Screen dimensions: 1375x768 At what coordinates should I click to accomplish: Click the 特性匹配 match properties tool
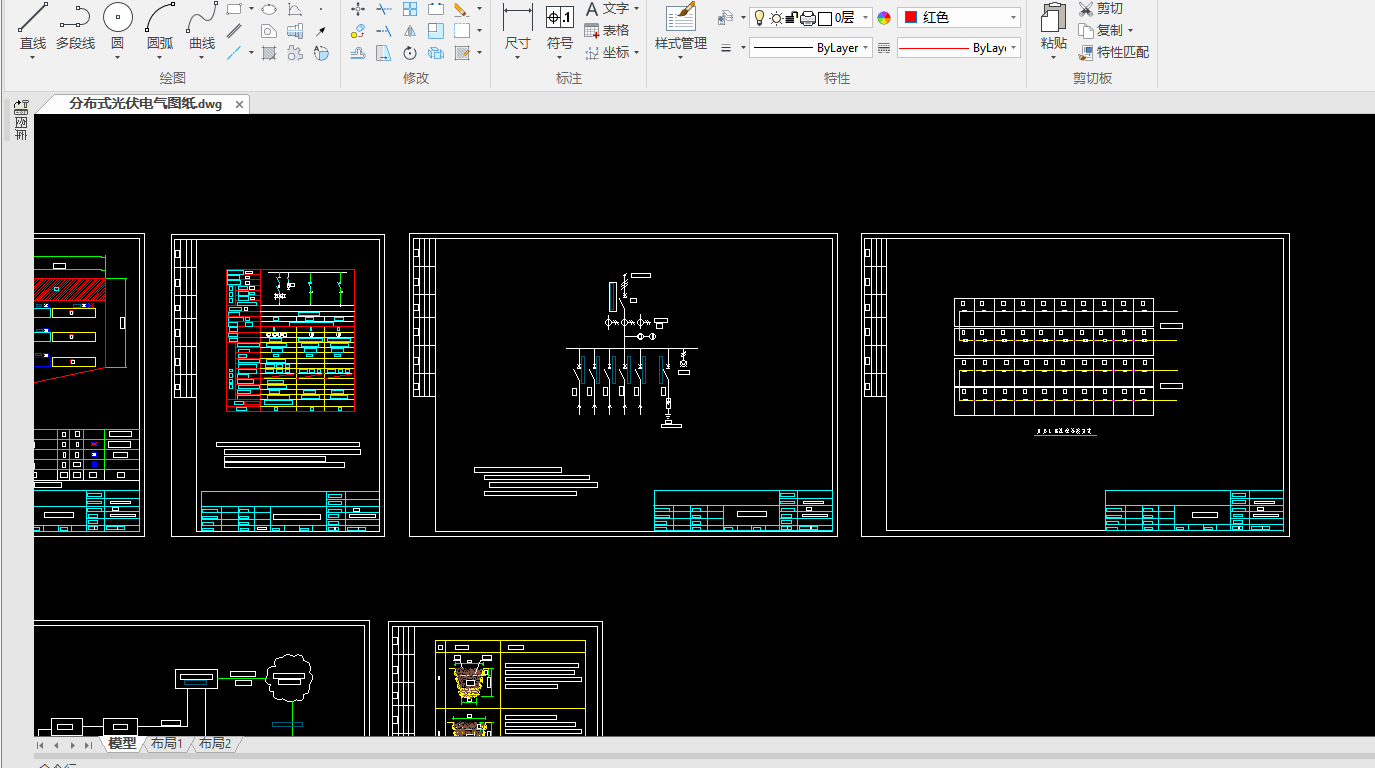(1113, 52)
